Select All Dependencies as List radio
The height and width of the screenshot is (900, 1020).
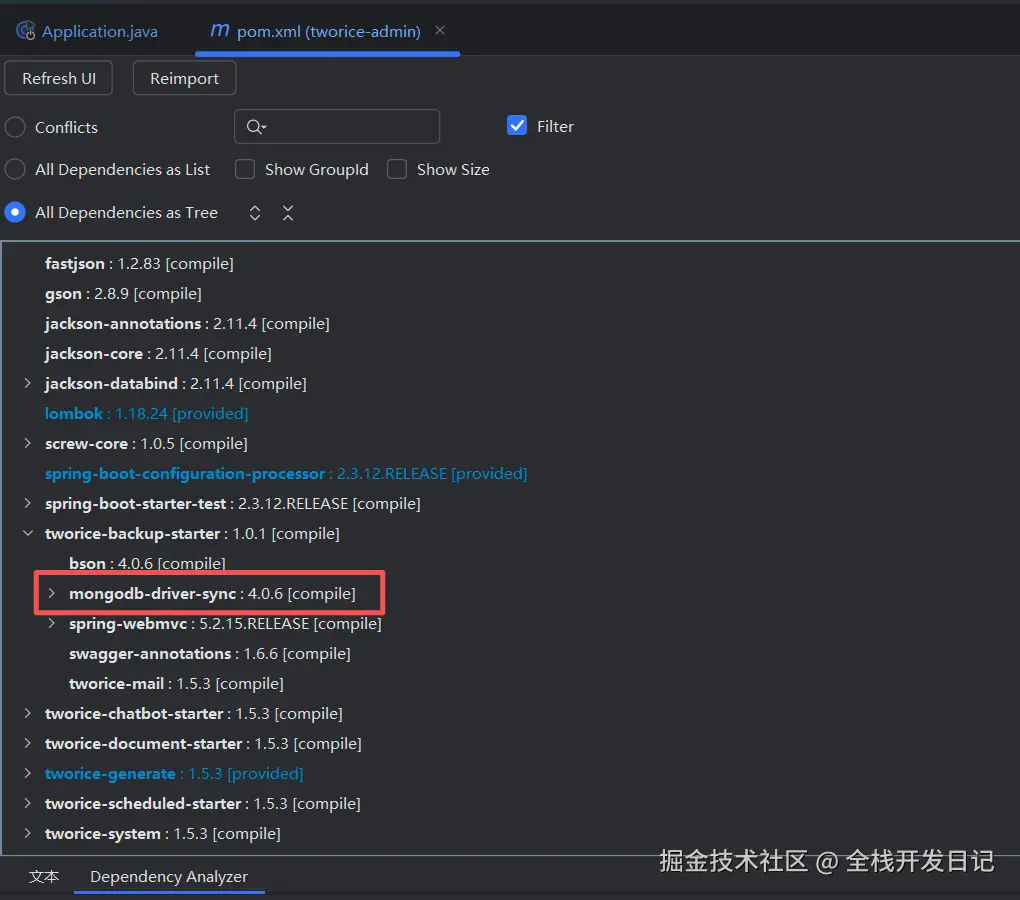15,169
